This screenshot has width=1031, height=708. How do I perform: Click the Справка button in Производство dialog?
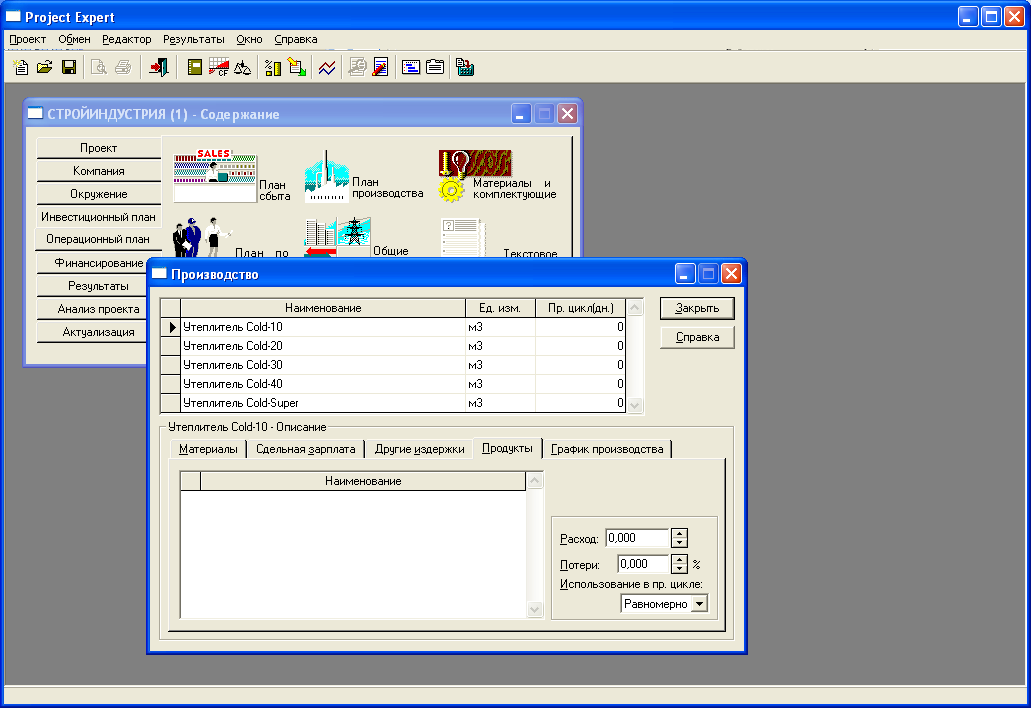697,337
